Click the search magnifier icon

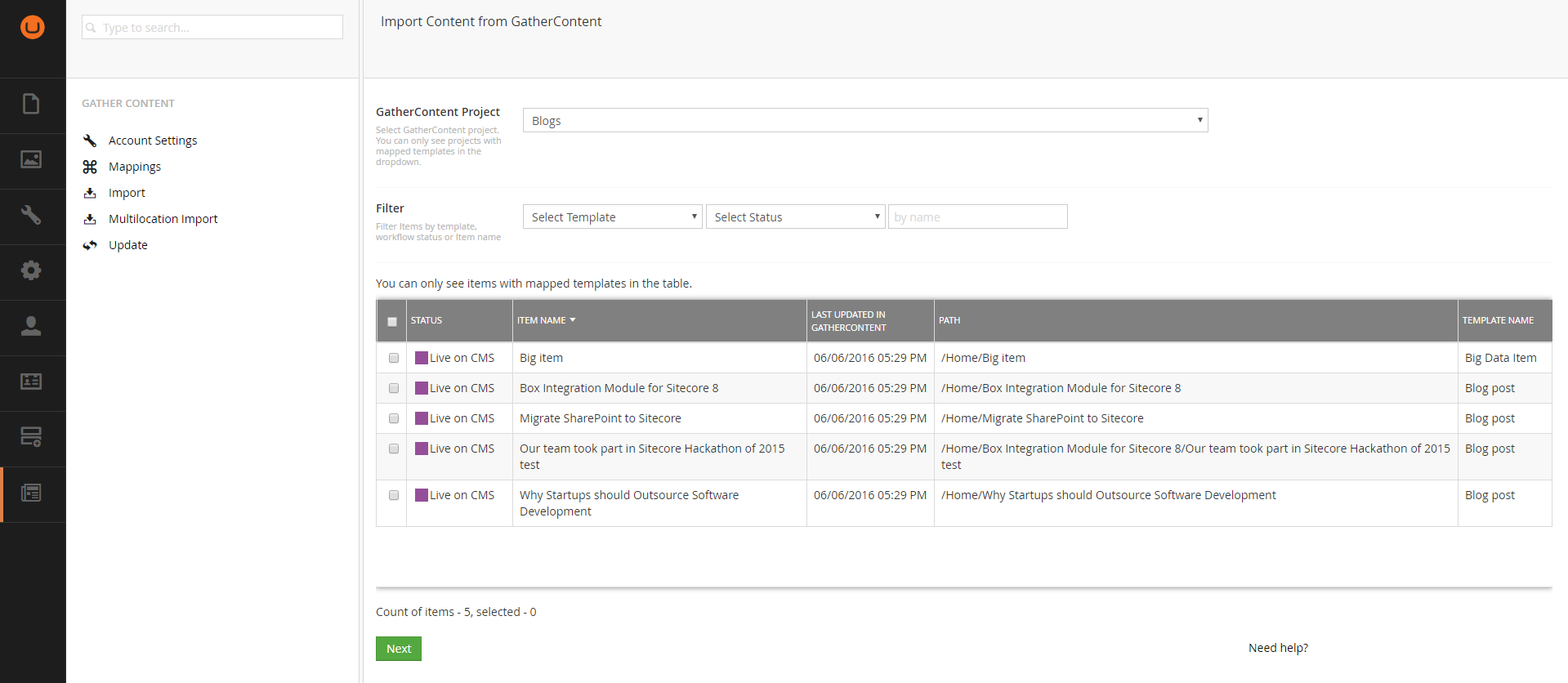coord(91,28)
